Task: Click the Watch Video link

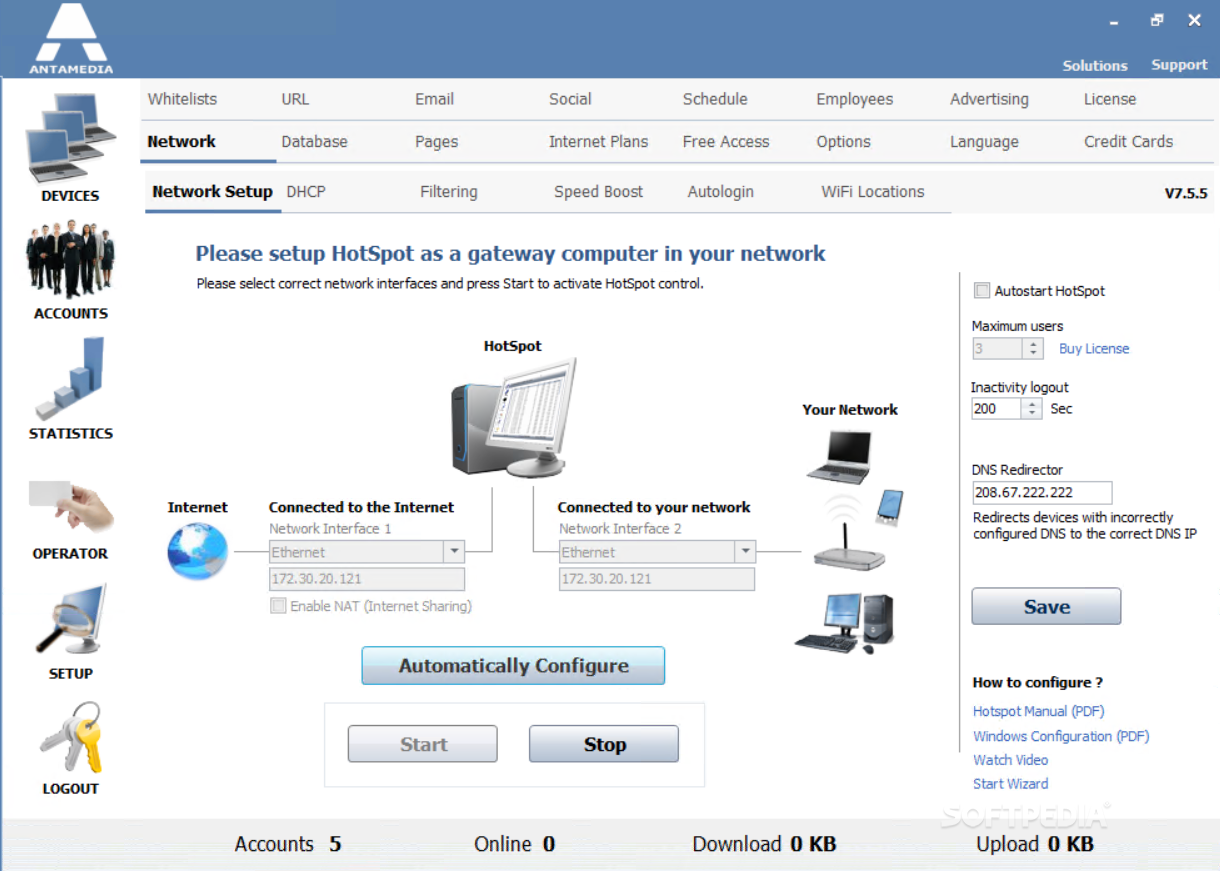Action: click(x=1010, y=760)
